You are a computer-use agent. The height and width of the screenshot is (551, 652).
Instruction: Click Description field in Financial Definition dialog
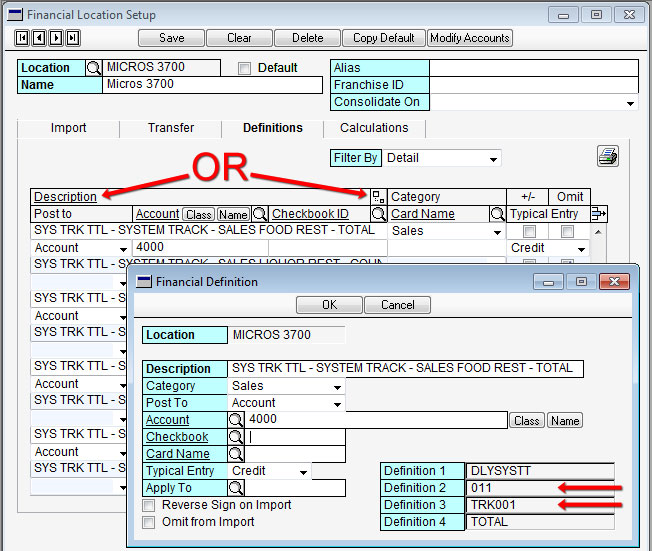click(x=405, y=369)
